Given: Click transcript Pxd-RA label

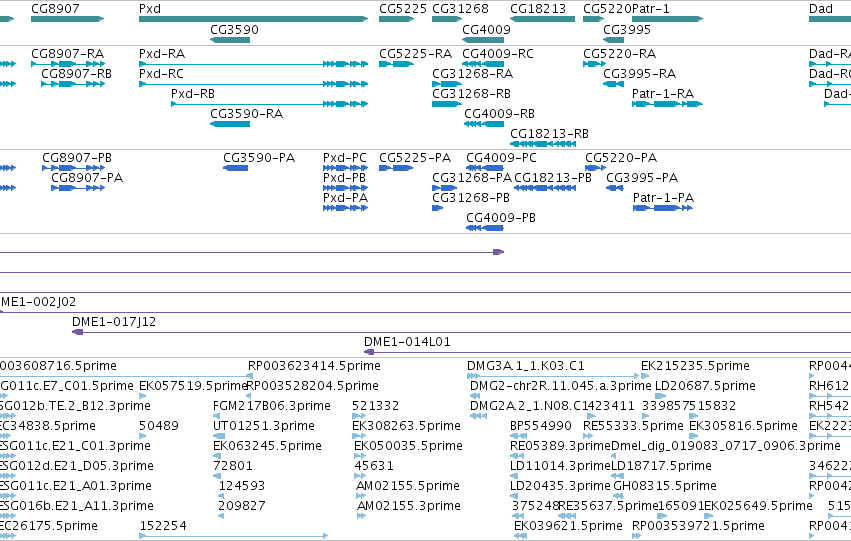Looking at the screenshot, I should coord(162,54).
